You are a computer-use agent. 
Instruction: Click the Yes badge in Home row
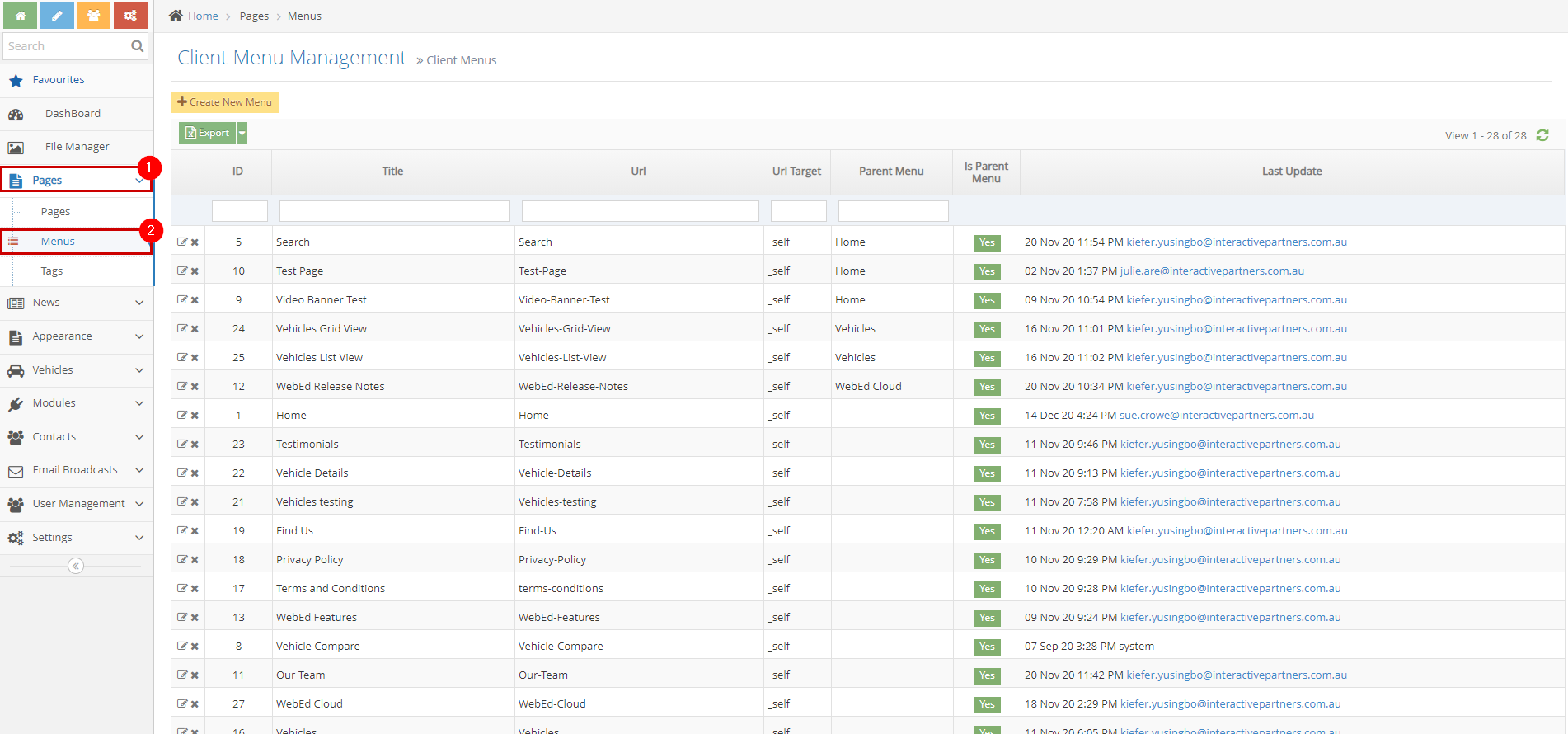coord(987,416)
